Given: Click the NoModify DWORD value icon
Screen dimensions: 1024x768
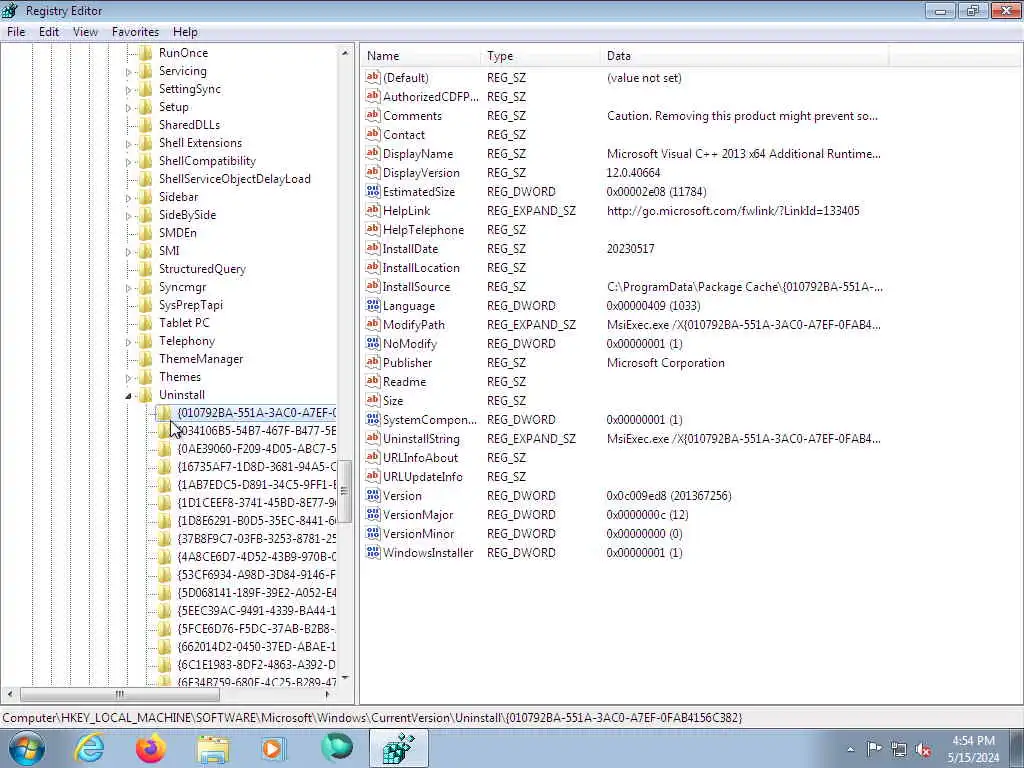Looking at the screenshot, I should click(373, 343).
